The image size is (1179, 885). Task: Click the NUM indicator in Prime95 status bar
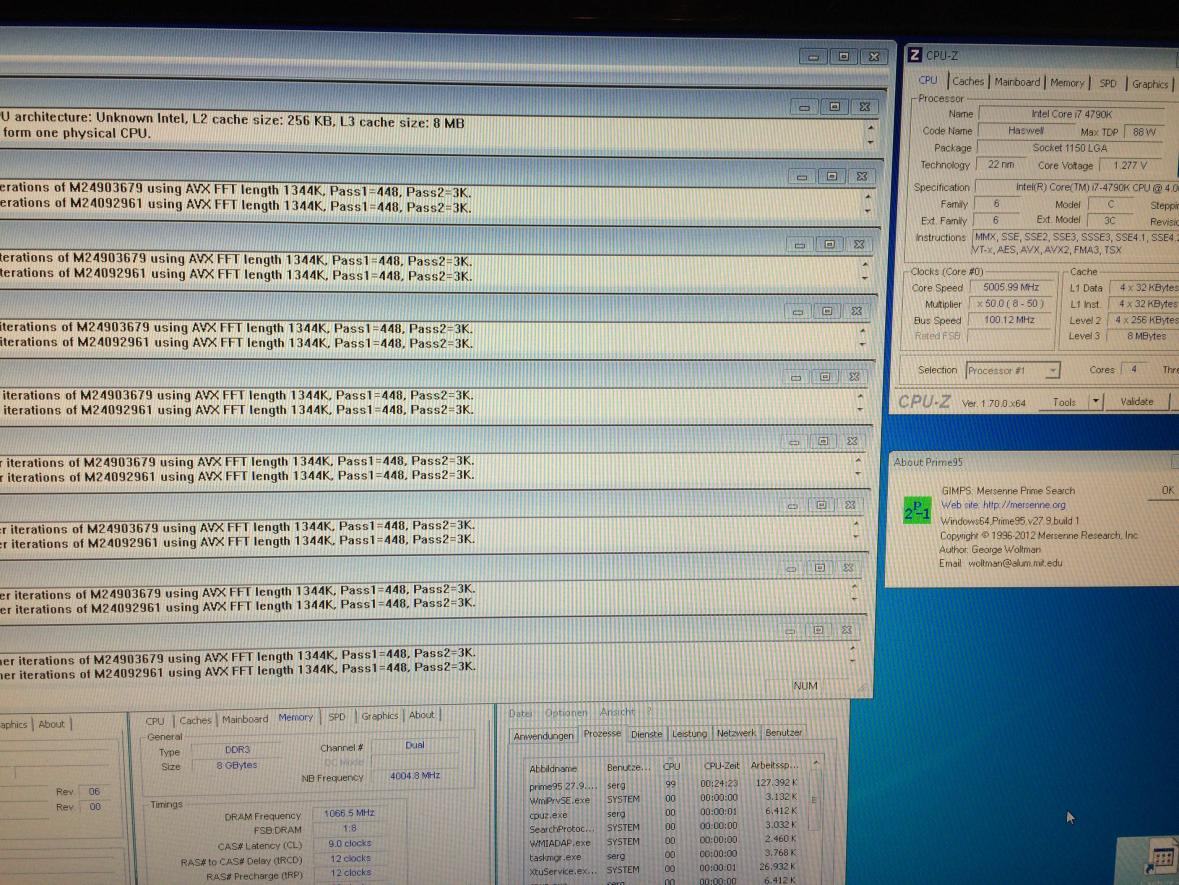tap(805, 686)
